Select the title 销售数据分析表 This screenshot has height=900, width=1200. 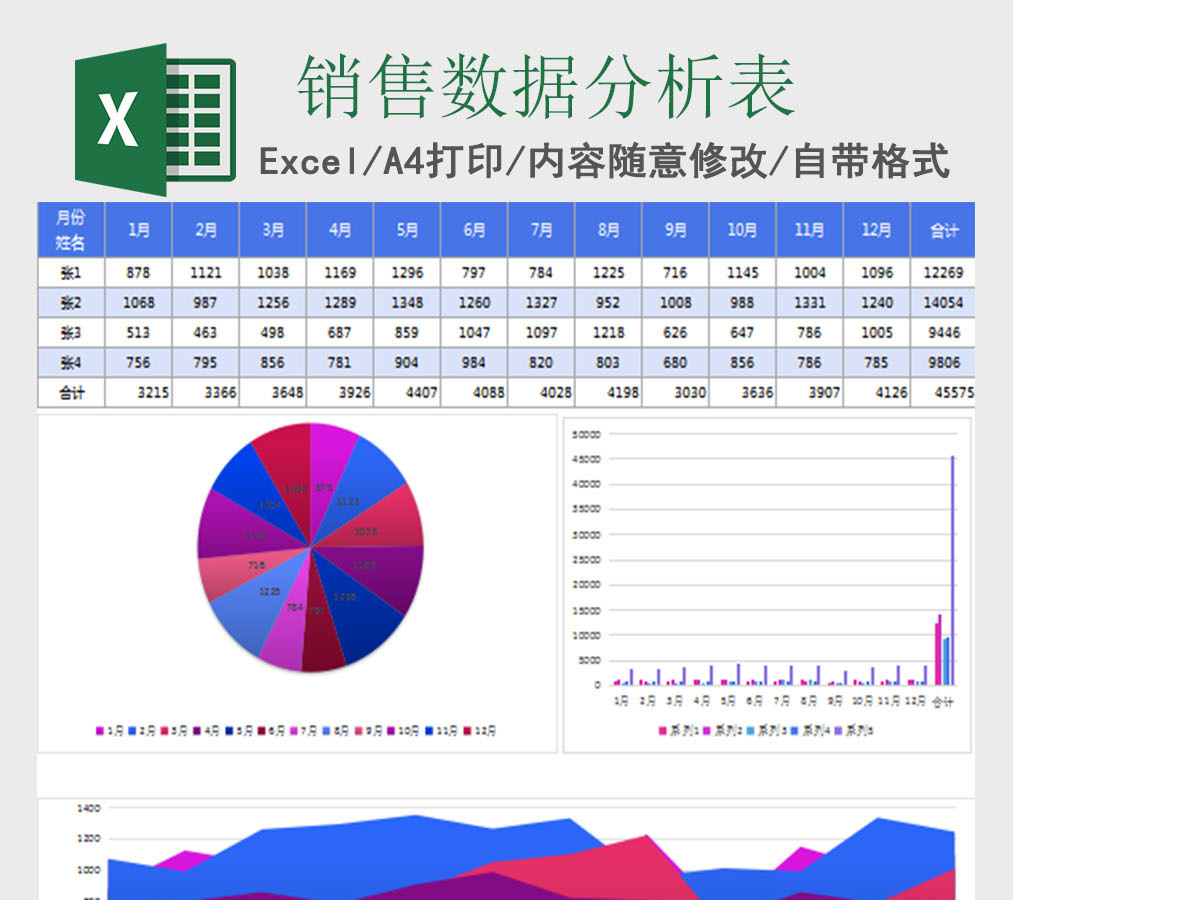[x=546, y=88]
